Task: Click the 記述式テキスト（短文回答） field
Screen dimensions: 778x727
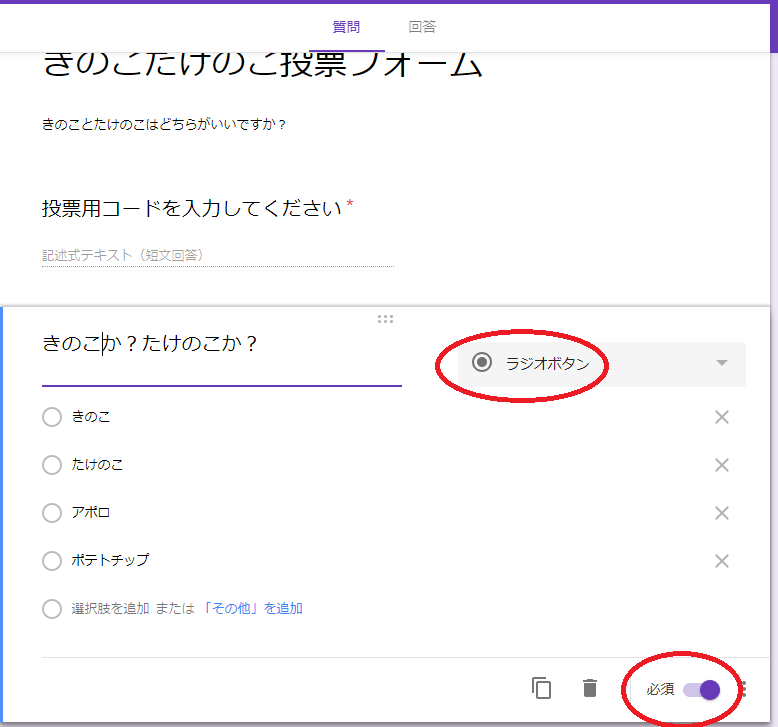Action: coord(218,255)
